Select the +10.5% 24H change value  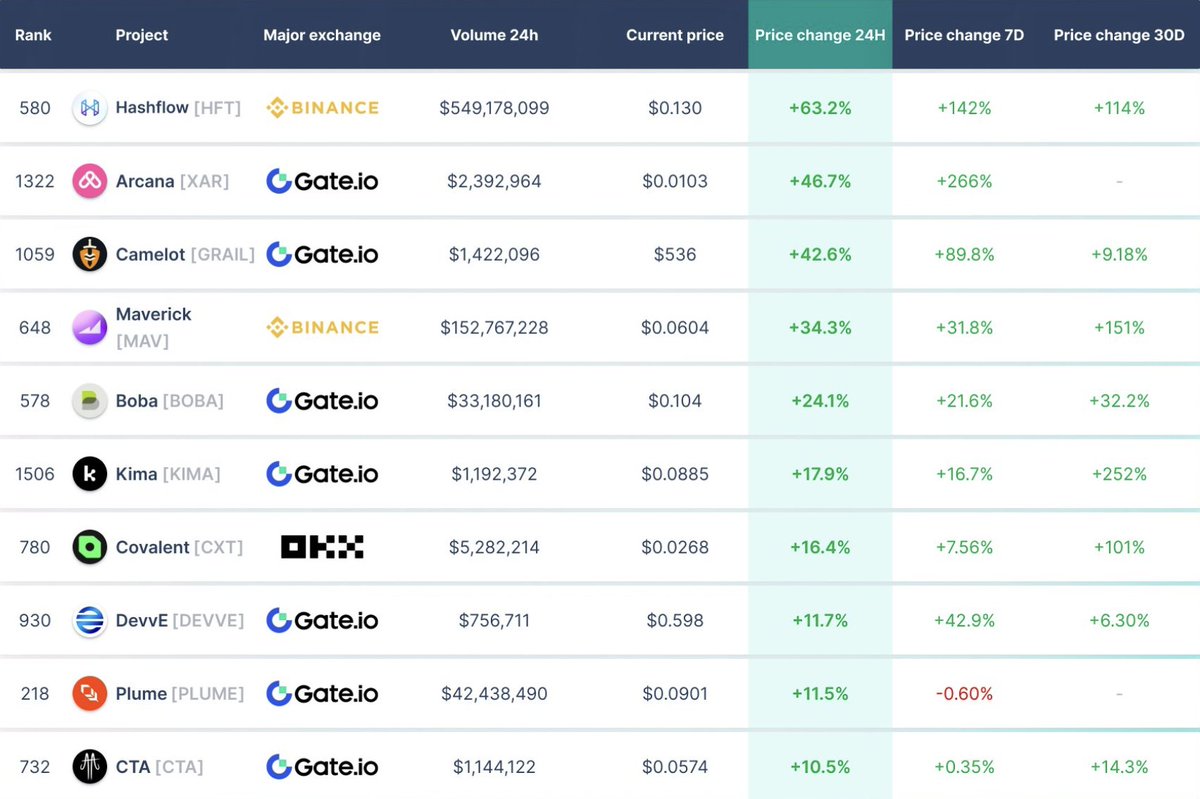pyautogui.click(x=820, y=767)
